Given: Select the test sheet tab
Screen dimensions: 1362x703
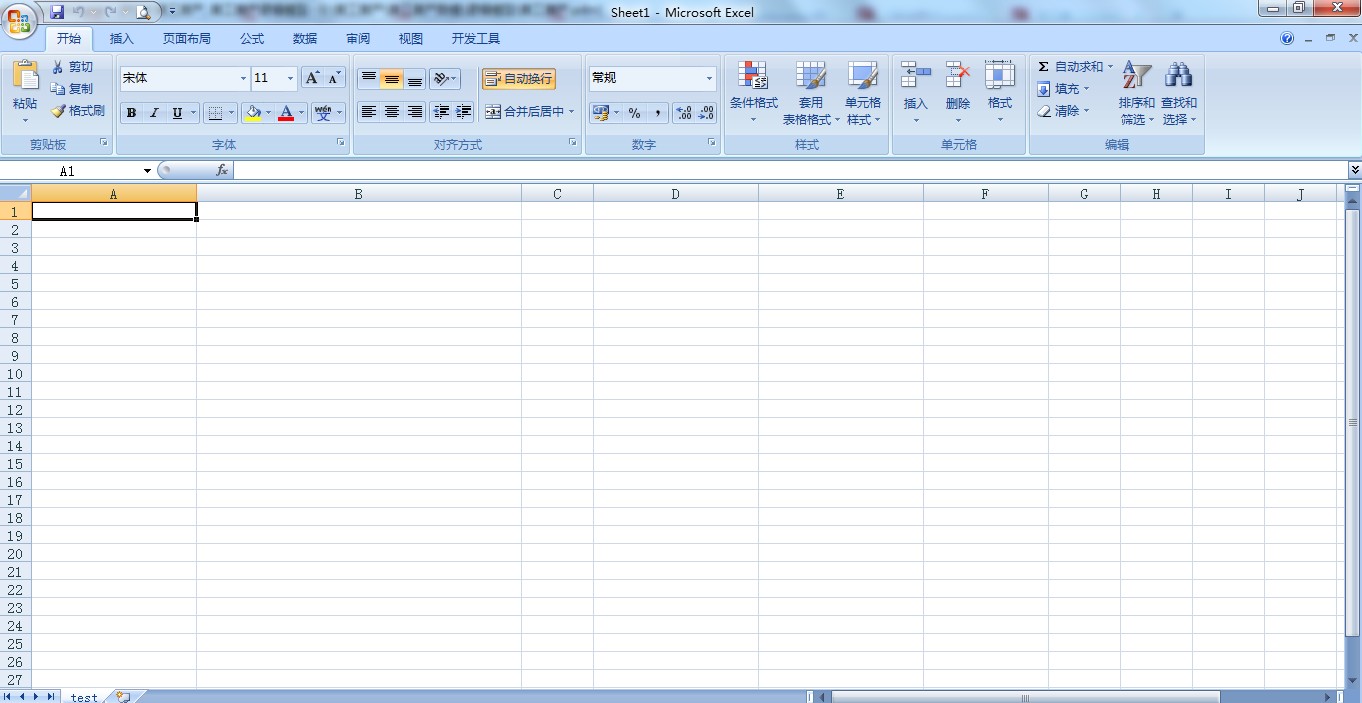Looking at the screenshot, I should click(84, 697).
